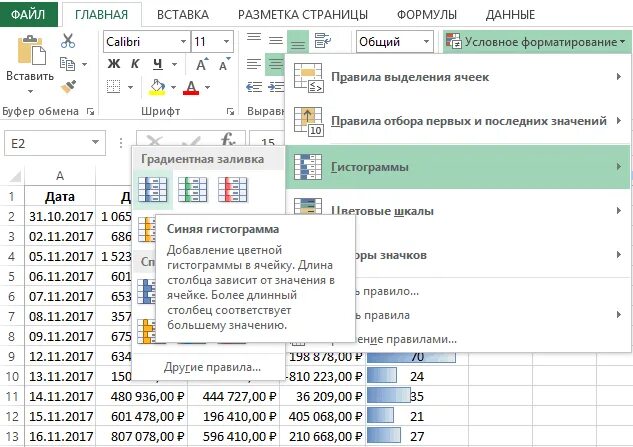The height and width of the screenshot is (447, 633).
Task: Apply red font color A
Action: pyautogui.click(x=191, y=87)
